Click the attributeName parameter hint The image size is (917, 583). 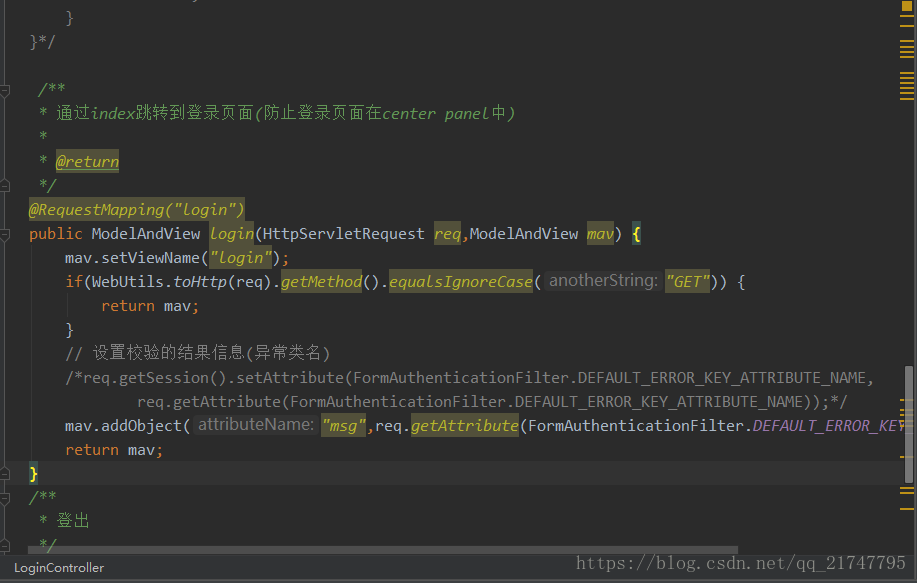tap(256, 426)
